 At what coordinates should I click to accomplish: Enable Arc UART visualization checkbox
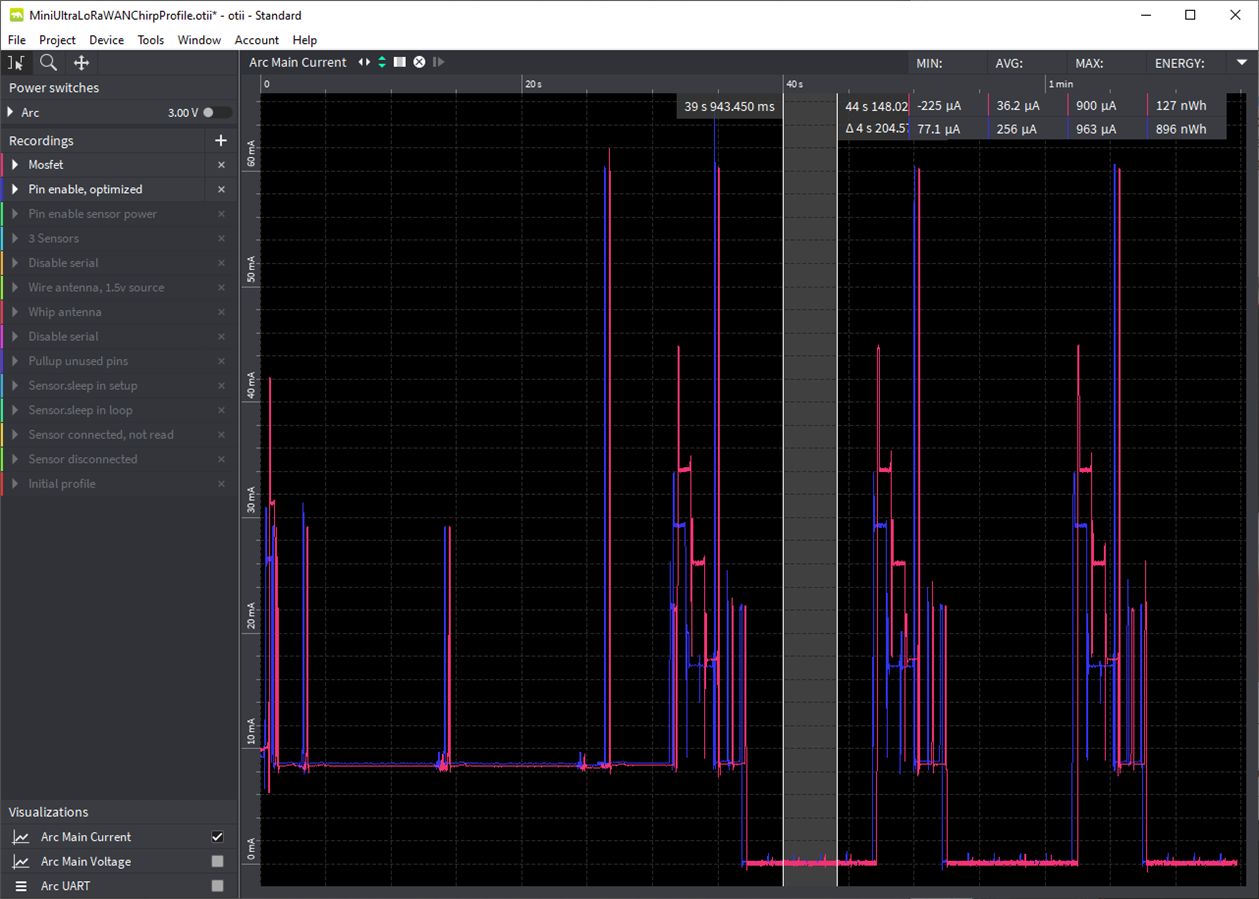[217, 886]
